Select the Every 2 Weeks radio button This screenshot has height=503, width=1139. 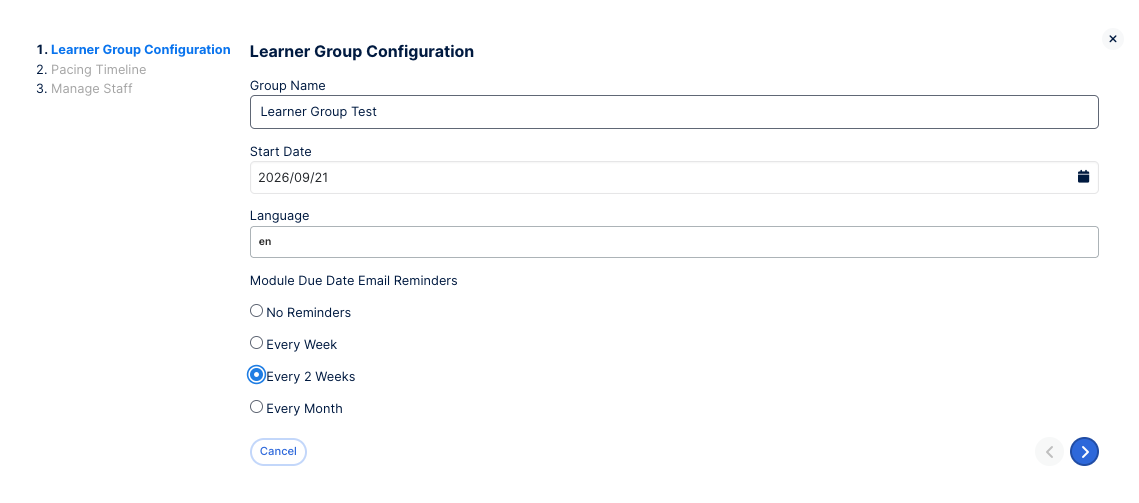(x=256, y=375)
